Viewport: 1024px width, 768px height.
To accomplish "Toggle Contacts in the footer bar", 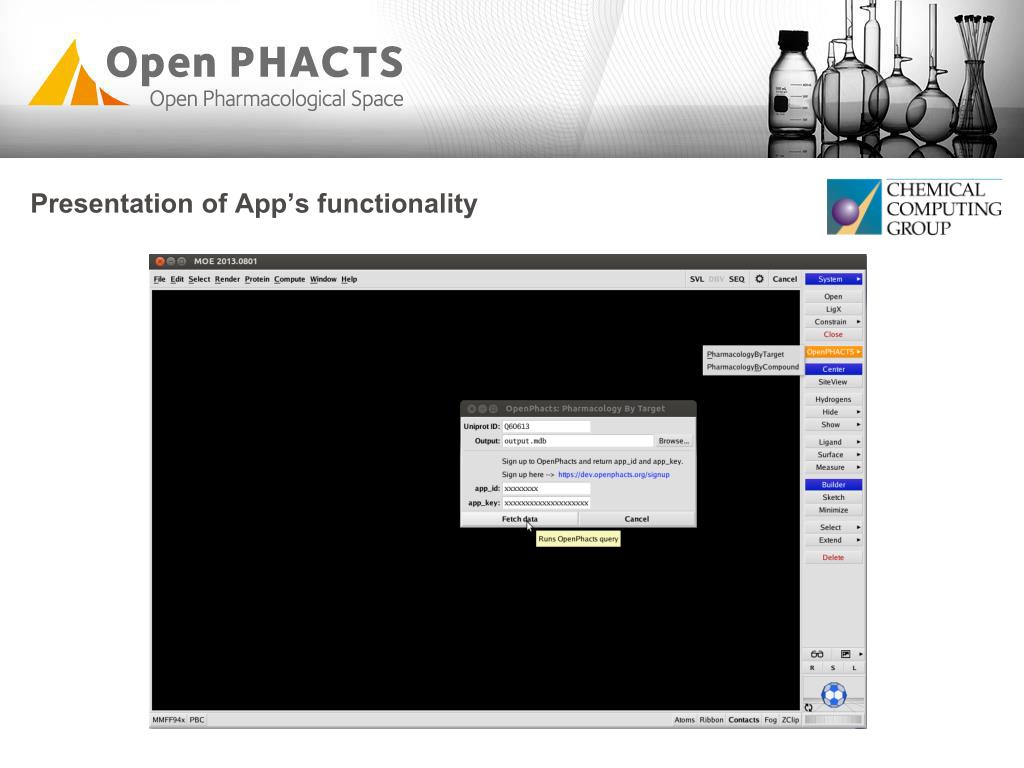I will click(744, 720).
